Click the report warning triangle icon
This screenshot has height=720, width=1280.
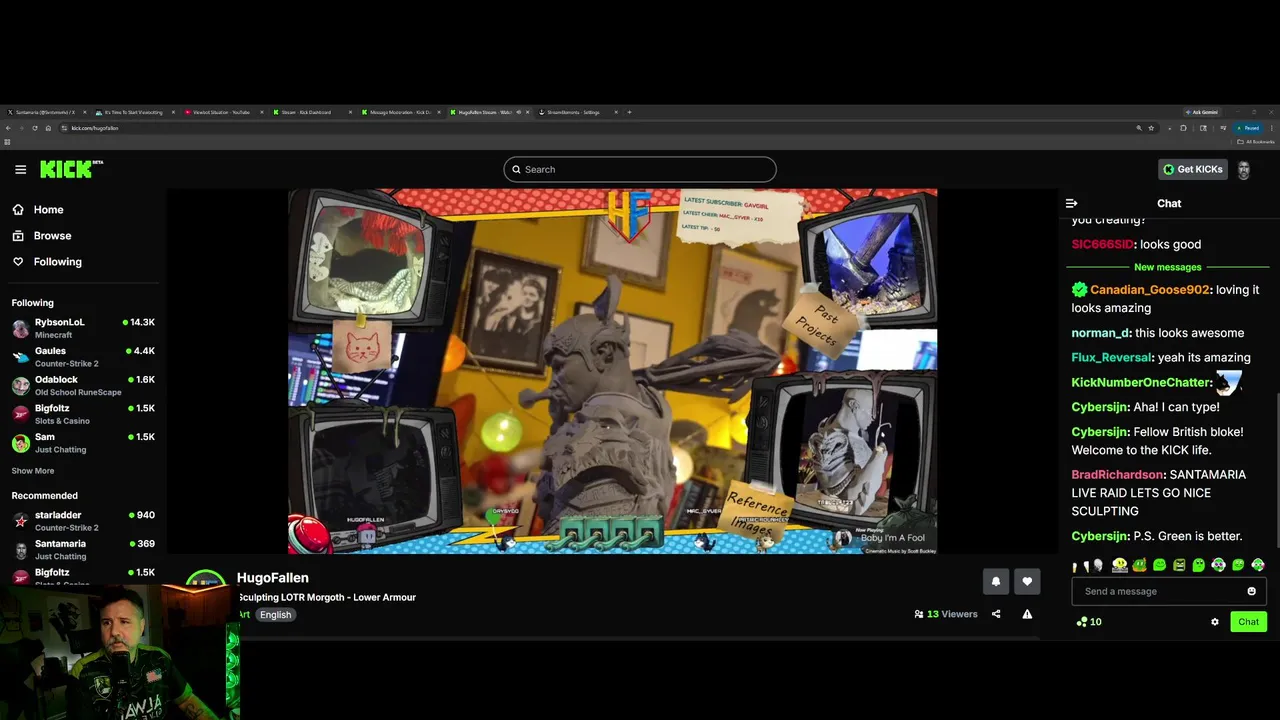(x=1027, y=614)
